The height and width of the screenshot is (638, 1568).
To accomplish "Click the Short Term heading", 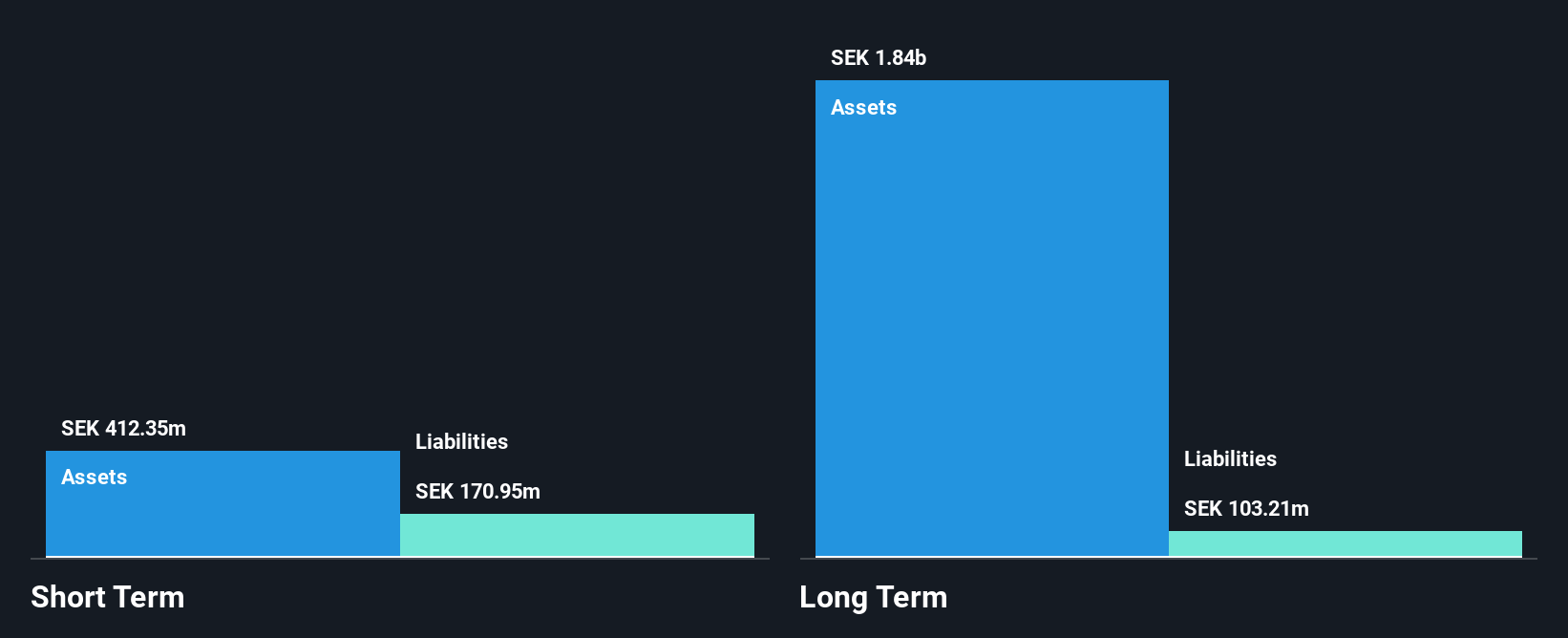I will [x=108, y=597].
